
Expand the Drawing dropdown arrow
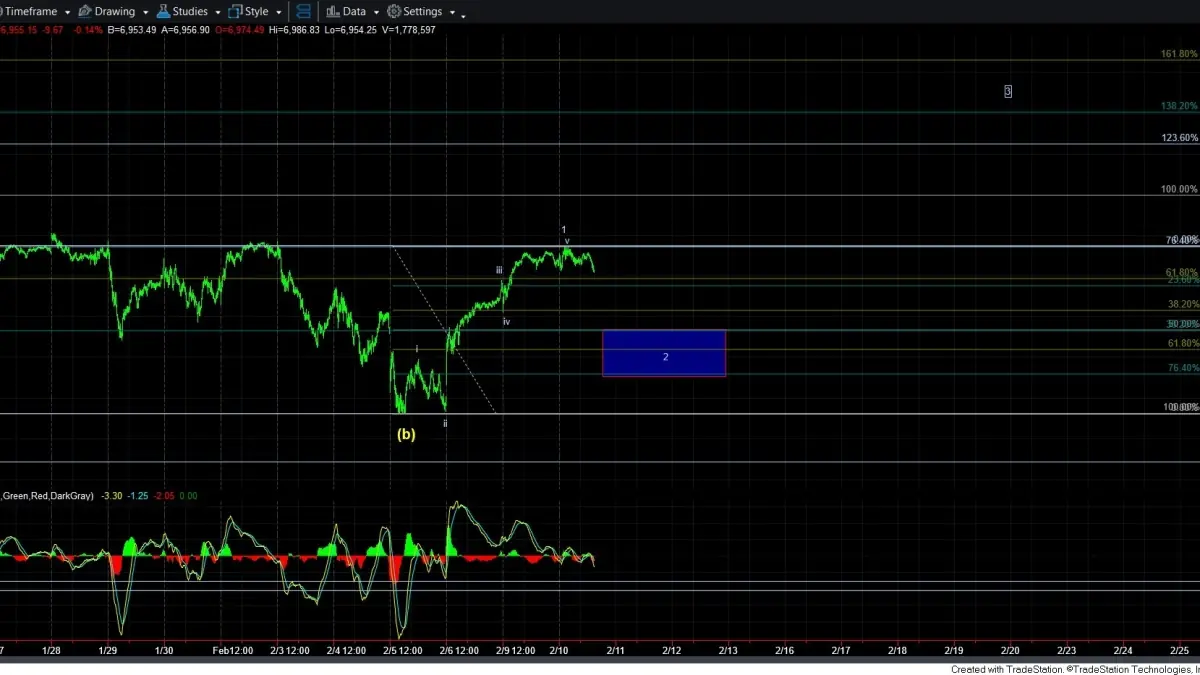(145, 13)
